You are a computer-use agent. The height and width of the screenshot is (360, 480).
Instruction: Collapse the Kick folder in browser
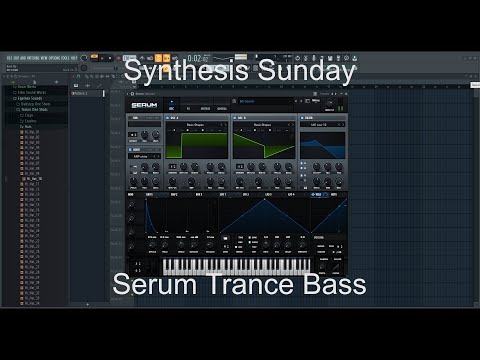click(x=26, y=127)
